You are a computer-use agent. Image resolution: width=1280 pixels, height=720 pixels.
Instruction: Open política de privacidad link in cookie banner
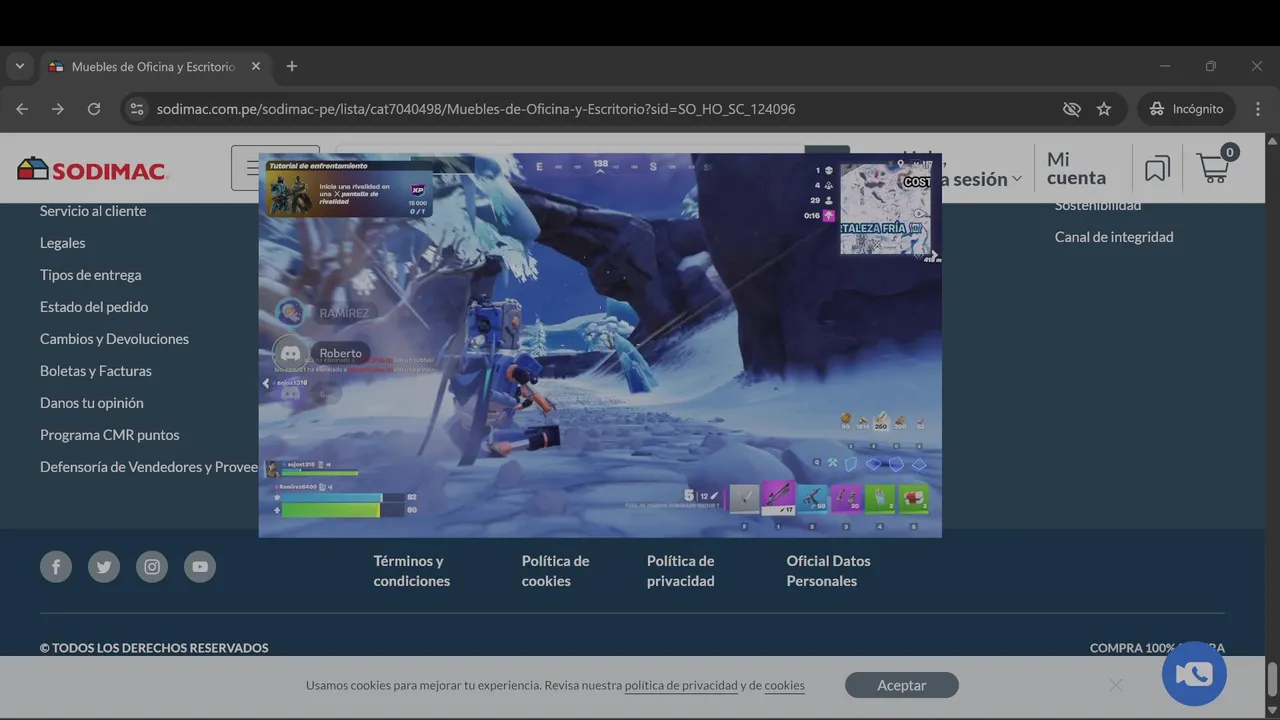tap(681, 686)
